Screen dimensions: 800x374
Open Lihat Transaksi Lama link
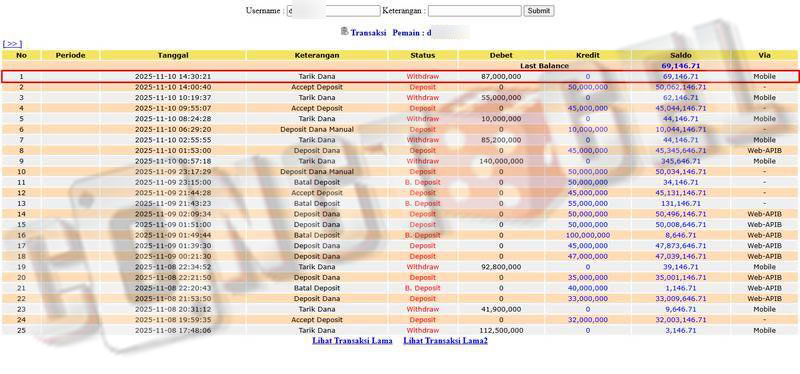352,341
